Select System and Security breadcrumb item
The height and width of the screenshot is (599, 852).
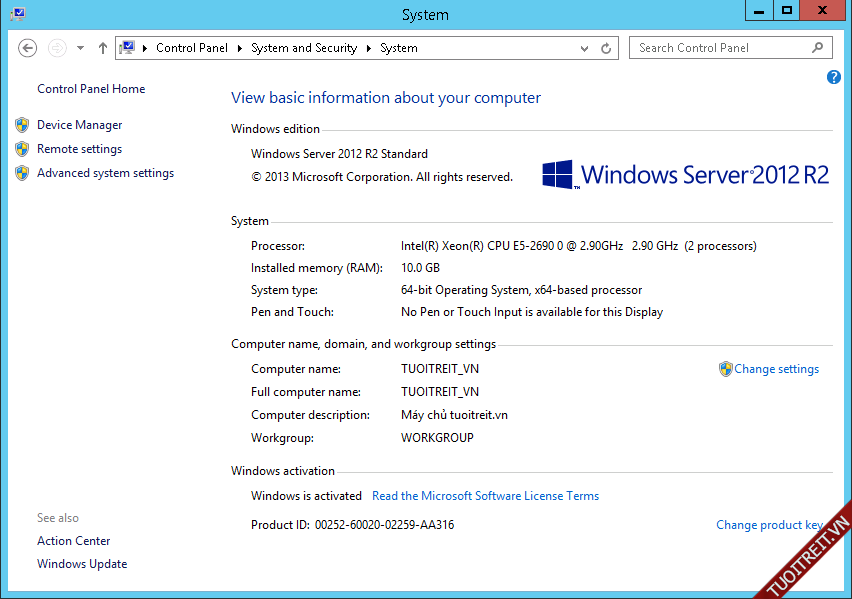(303, 48)
